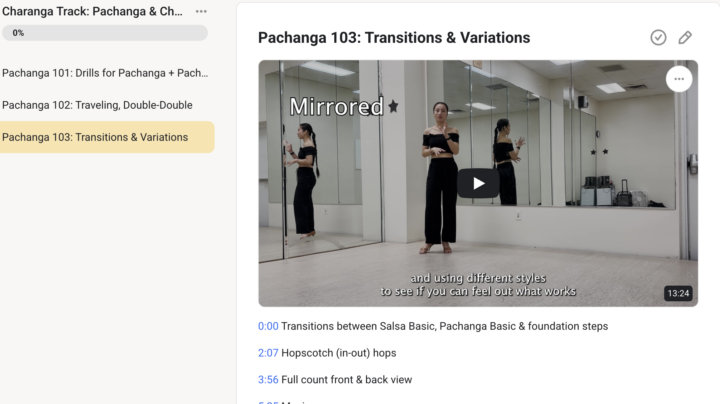Click the dancer in the video thumbnail

pos(440,178)
